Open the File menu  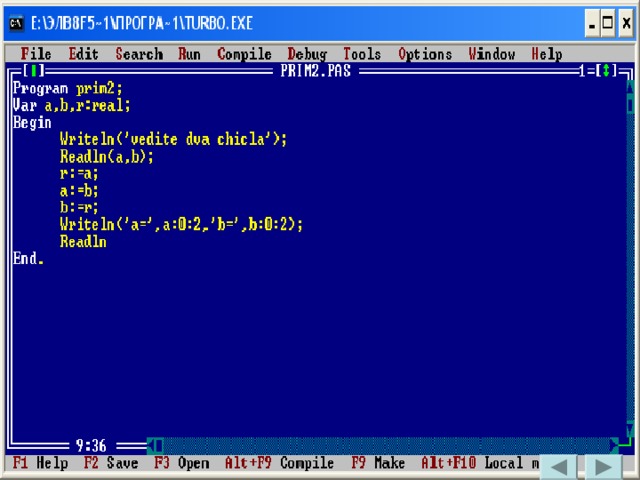coord(36,54)
